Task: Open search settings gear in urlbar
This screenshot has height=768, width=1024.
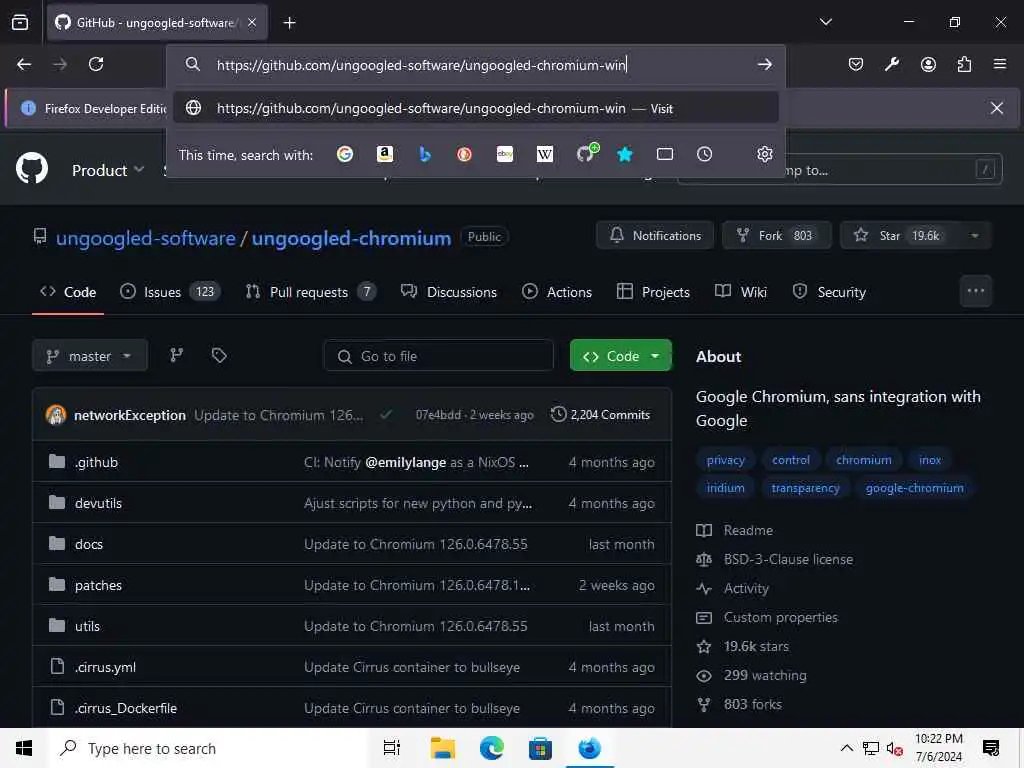Action: click(765, 154)
